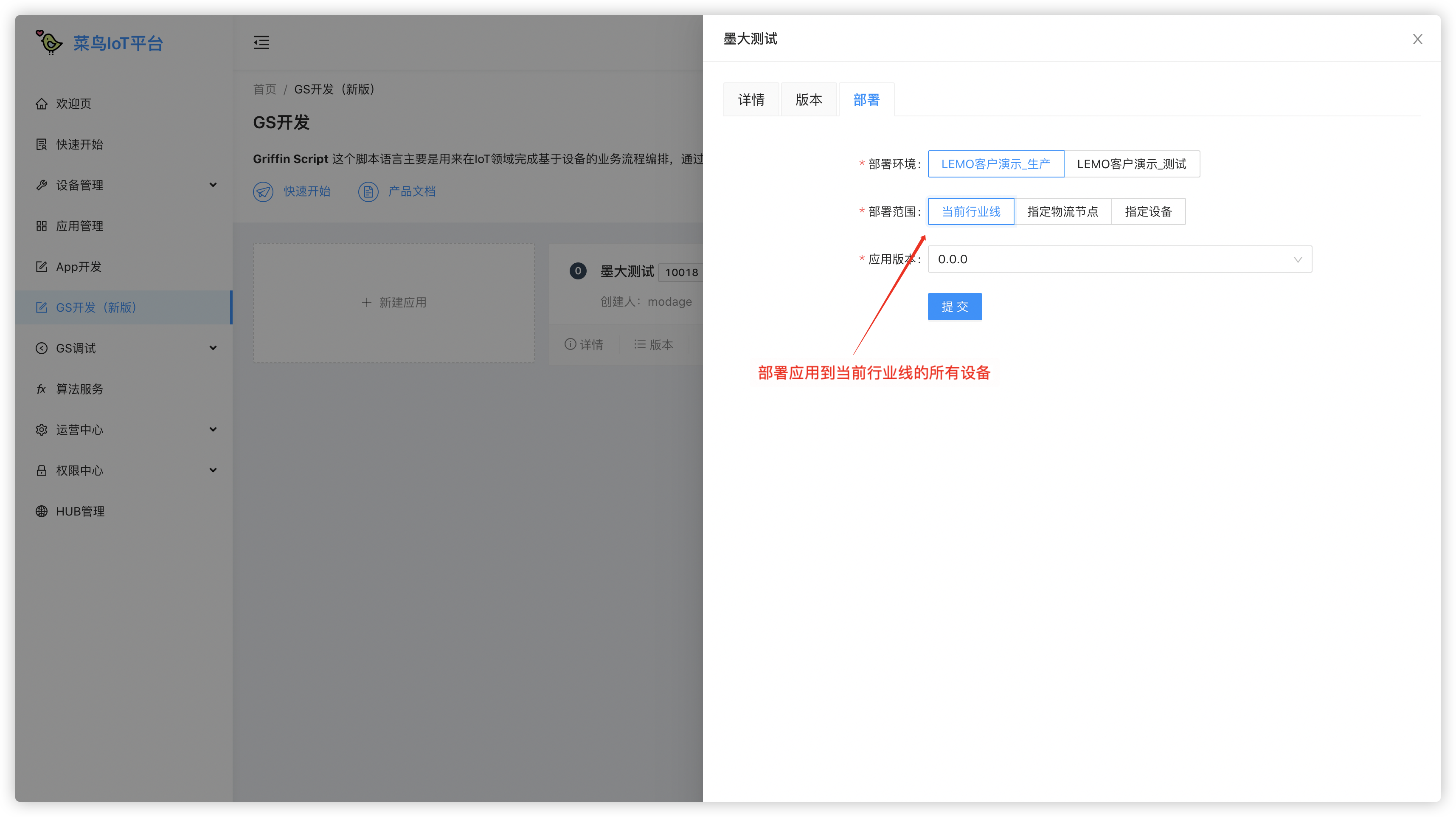1456x817 pixels.
Task: Switch to the 详情 tab
Action: [751, 100]
